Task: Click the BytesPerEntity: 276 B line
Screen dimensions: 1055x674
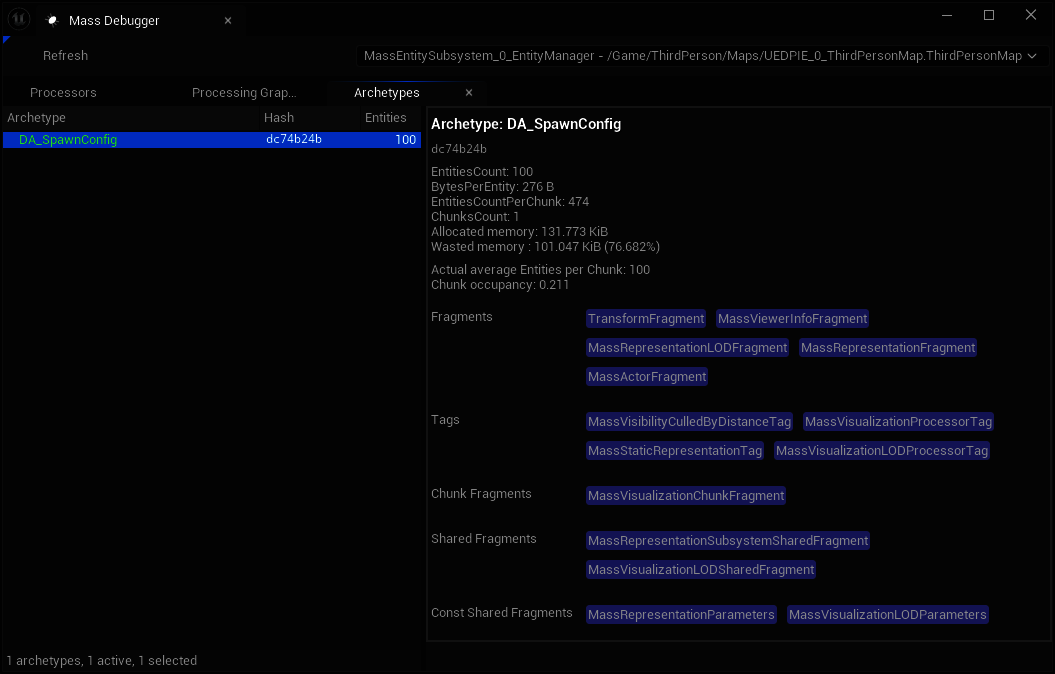Action: (x=493, y=186)
